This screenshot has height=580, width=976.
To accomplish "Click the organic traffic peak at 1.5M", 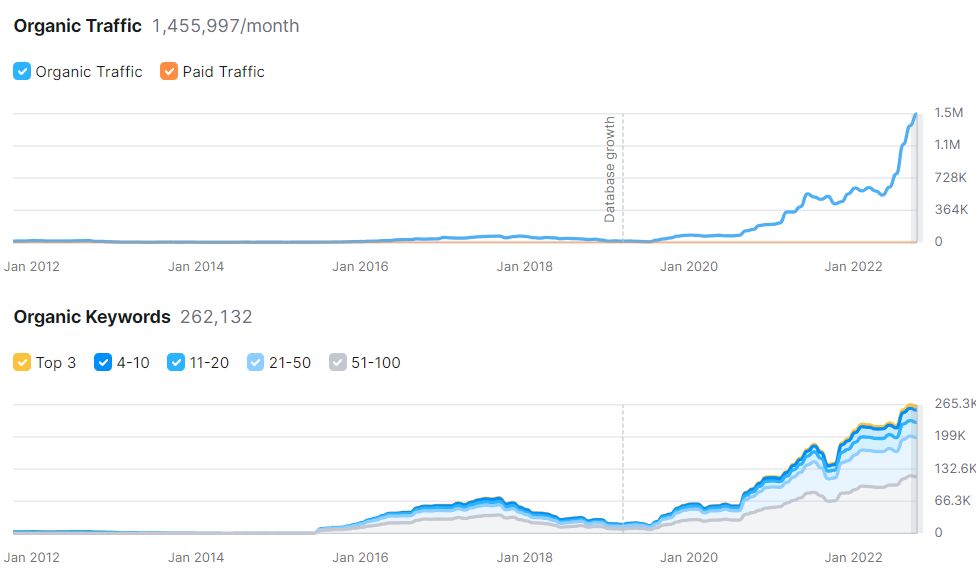I will [916, 115].
